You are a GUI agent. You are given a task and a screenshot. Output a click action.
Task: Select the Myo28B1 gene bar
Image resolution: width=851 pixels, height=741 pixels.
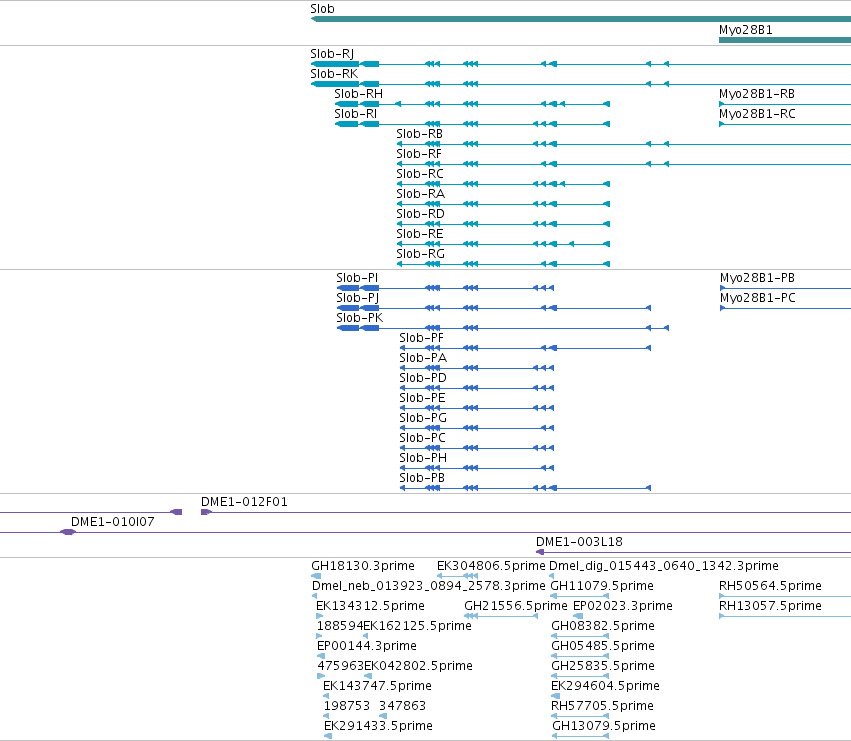[x=785, y=40]
